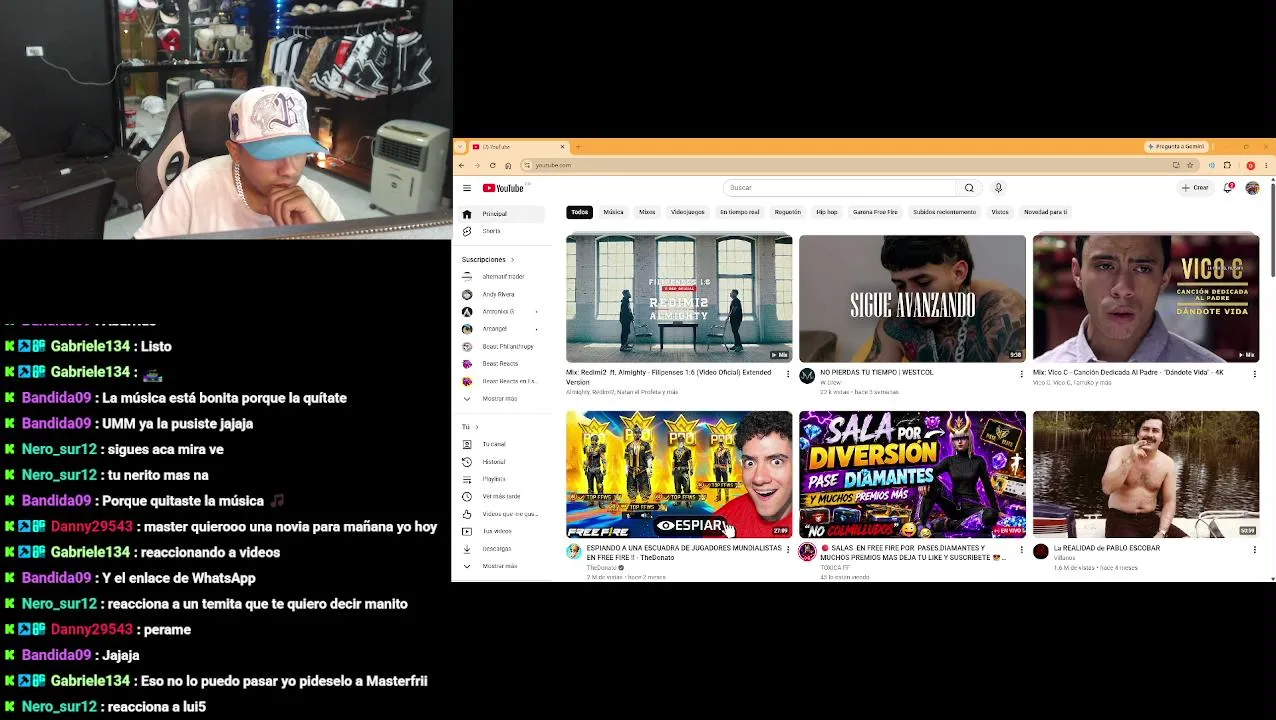Bookmark this page with star icon

click(x=1190, y=165)
